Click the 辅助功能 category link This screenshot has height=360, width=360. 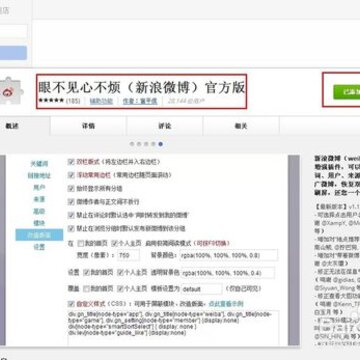coord(101,101)
